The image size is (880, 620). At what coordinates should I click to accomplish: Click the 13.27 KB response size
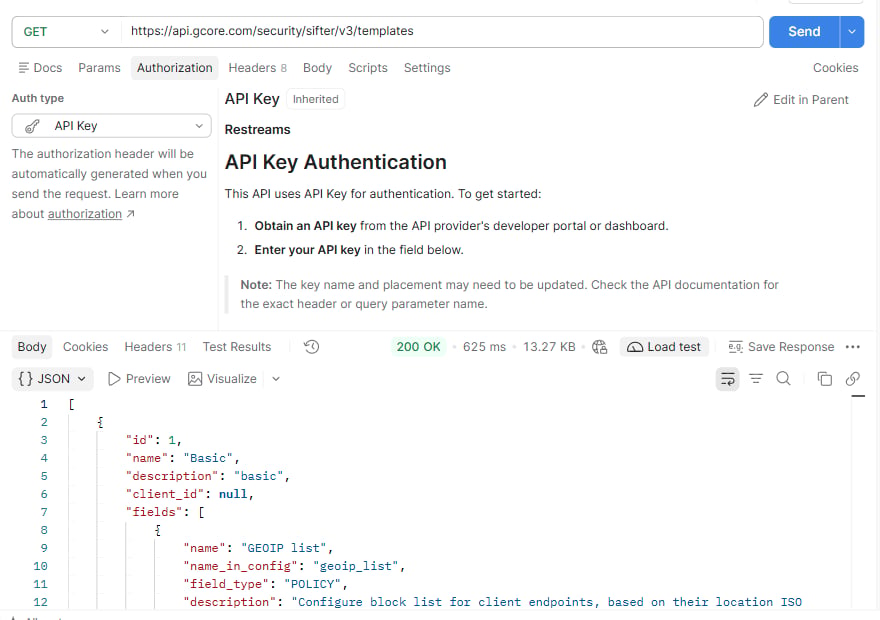tap(549, 347)
